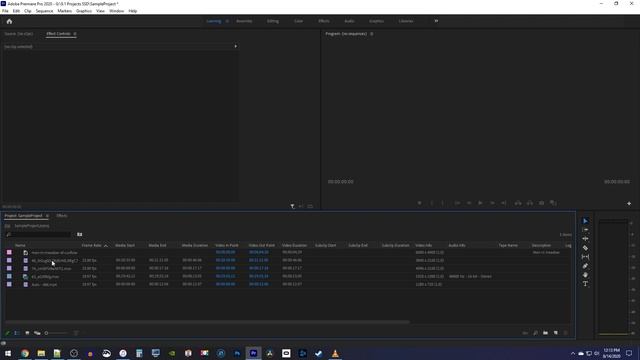Click the Project panel horizontal scrollbar
This screenshot has height=360, width=640.
tap(207, 322)
